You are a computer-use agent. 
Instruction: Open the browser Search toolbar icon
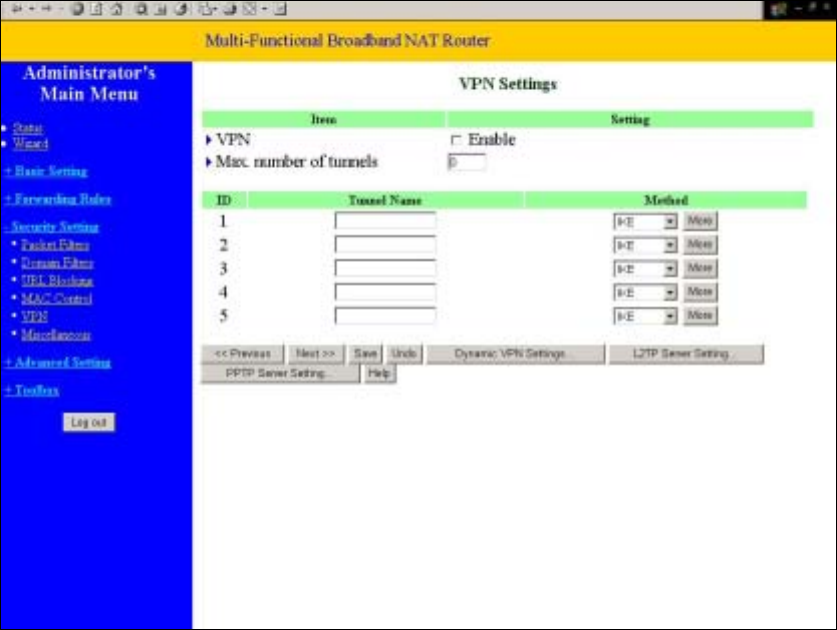click(x=141, y=9)
